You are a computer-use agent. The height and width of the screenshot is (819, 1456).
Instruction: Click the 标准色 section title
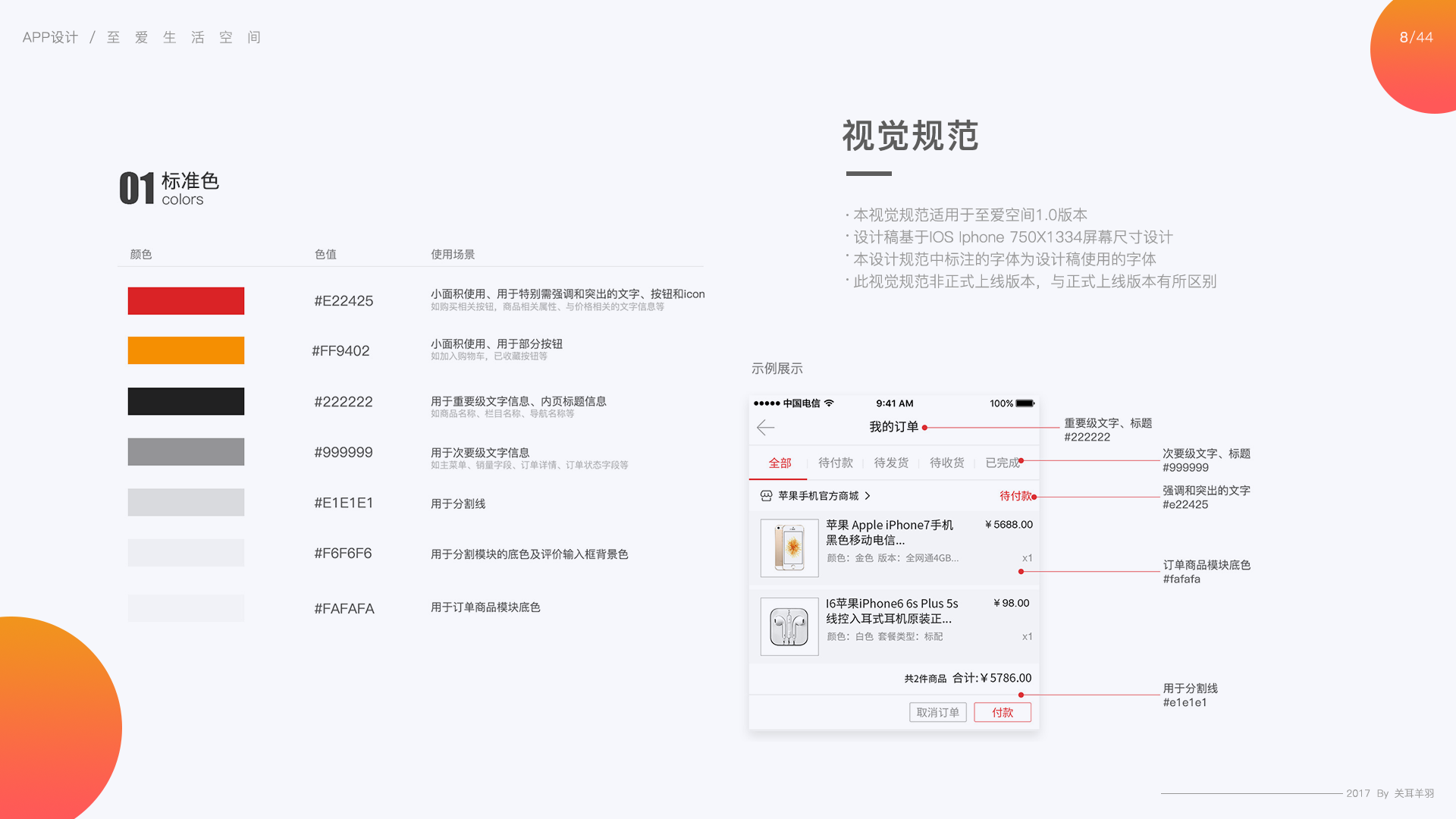190,181
